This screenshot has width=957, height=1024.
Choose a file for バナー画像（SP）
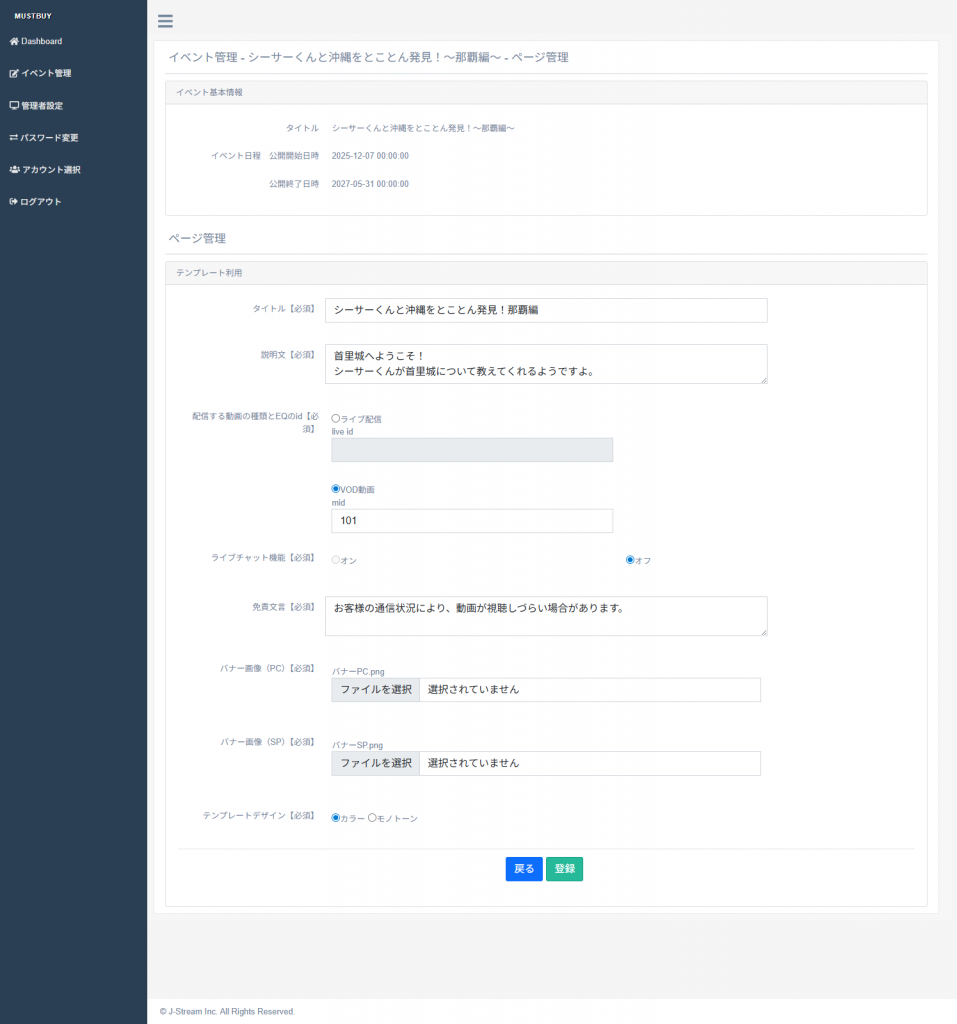click(x=375, y=762)
